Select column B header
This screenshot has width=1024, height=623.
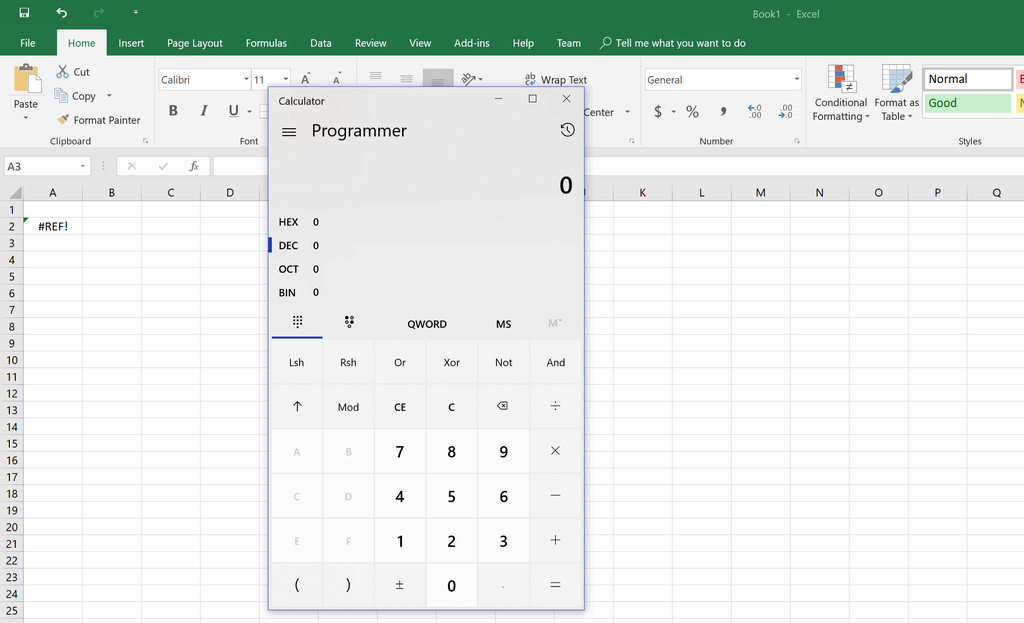tap(112, 193)
